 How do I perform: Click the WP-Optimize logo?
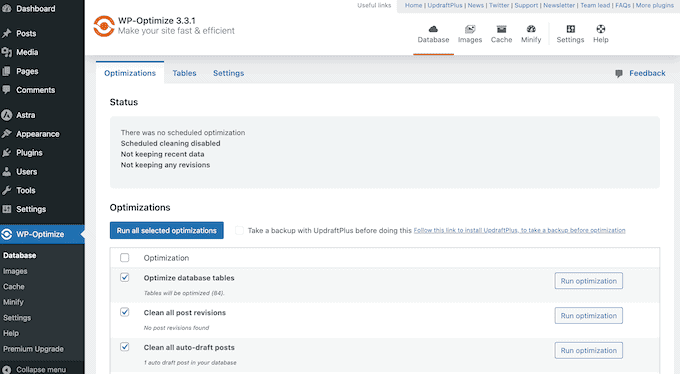click(x=104, y=26)
